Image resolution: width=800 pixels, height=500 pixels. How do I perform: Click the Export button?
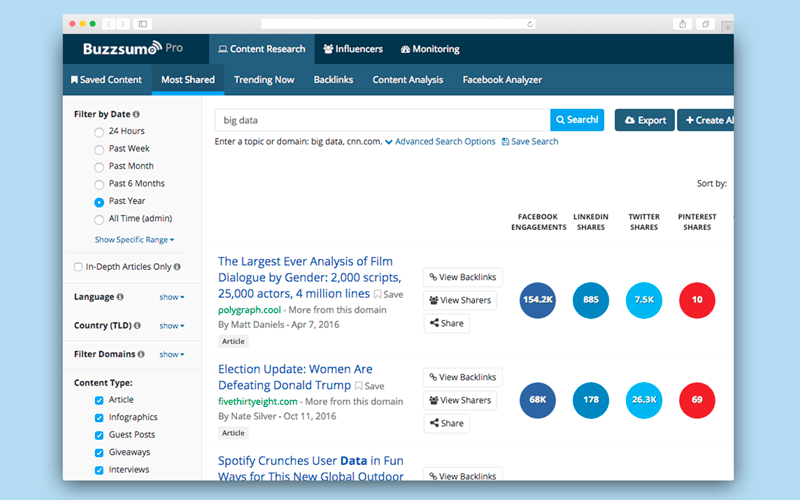coord(644,120)
